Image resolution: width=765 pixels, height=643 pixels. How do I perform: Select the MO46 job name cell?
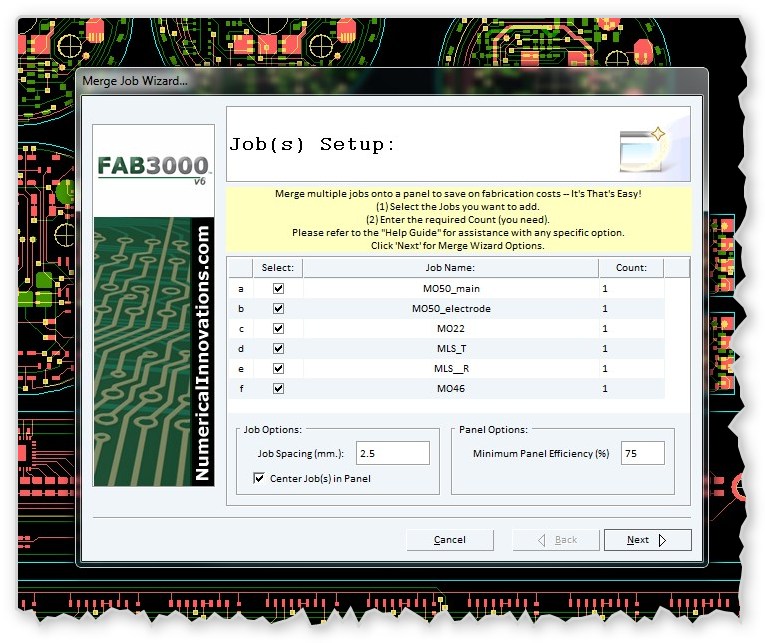(x=451, y=388)
